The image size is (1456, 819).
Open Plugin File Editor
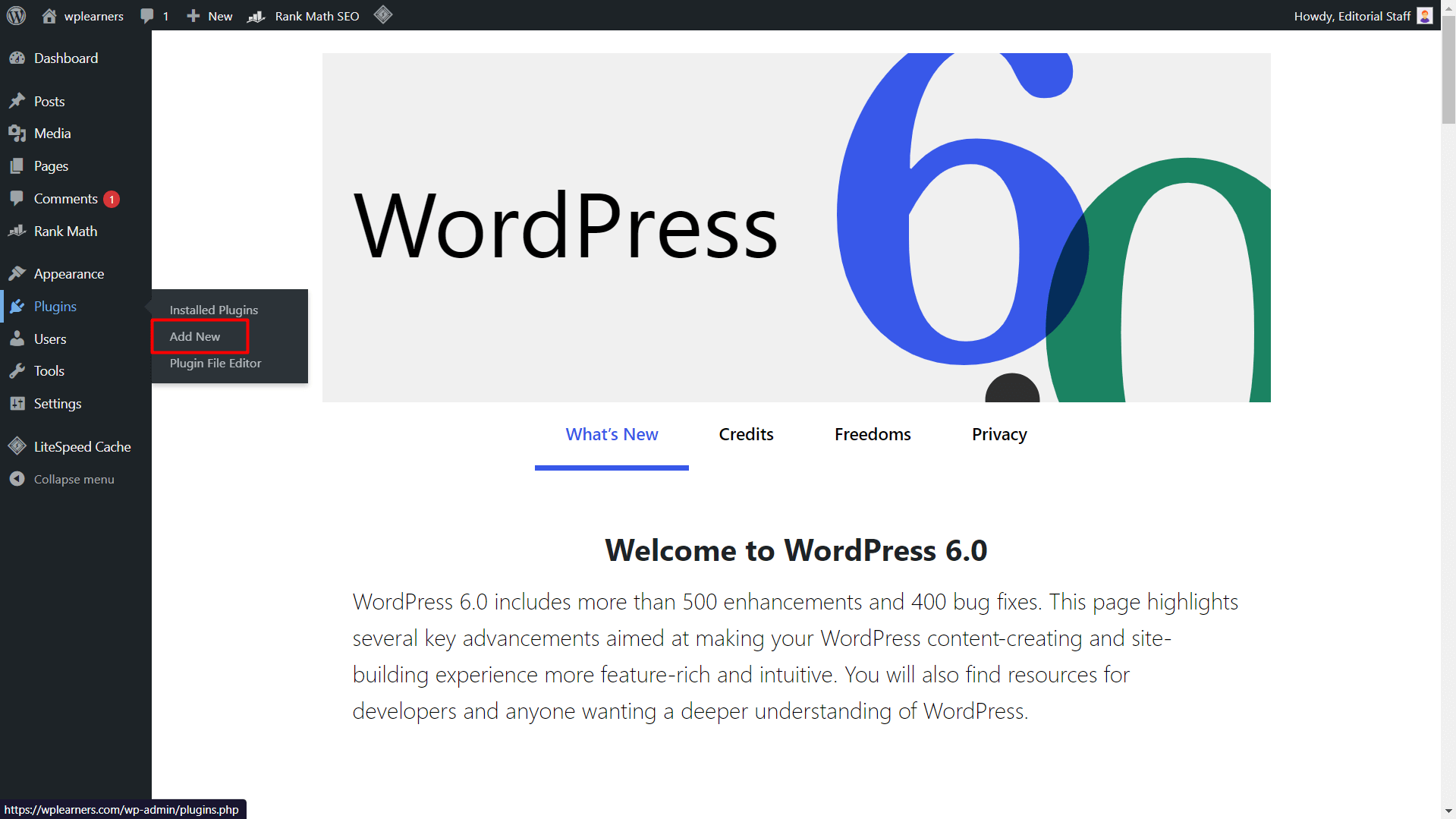(x=215, y=363)
